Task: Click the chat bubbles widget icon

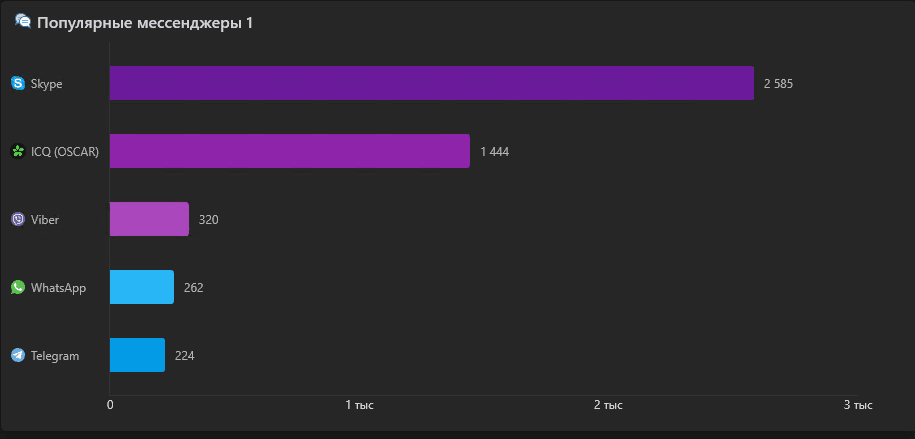Action: click(23, 22)
